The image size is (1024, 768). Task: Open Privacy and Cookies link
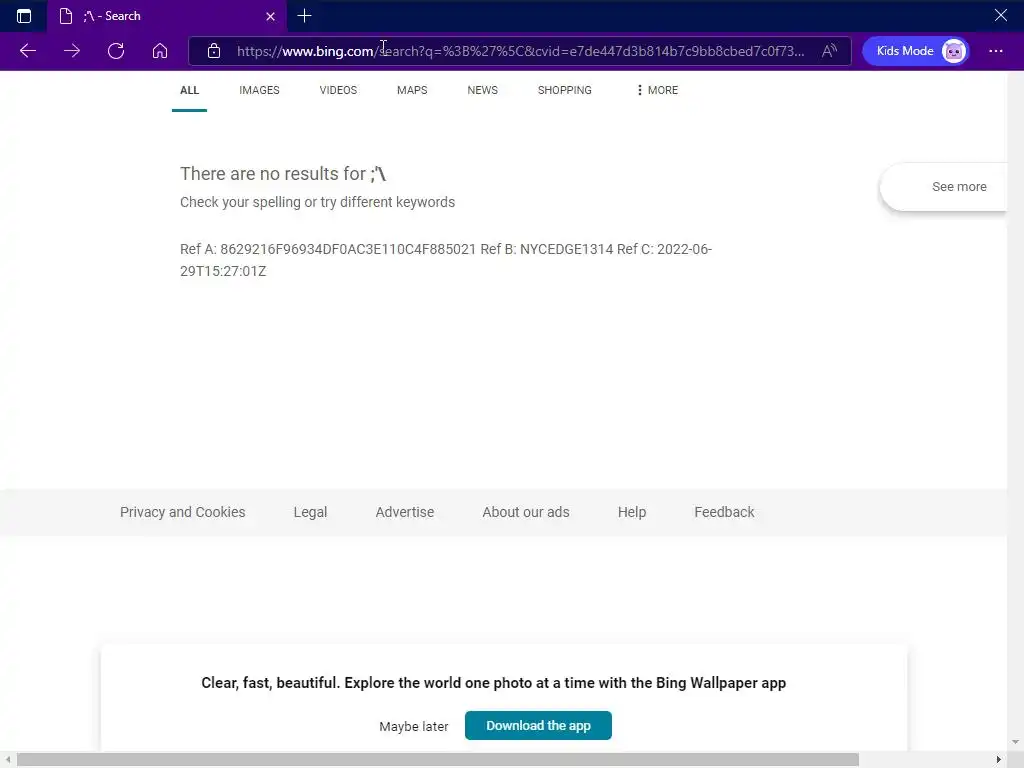(183, 512)
